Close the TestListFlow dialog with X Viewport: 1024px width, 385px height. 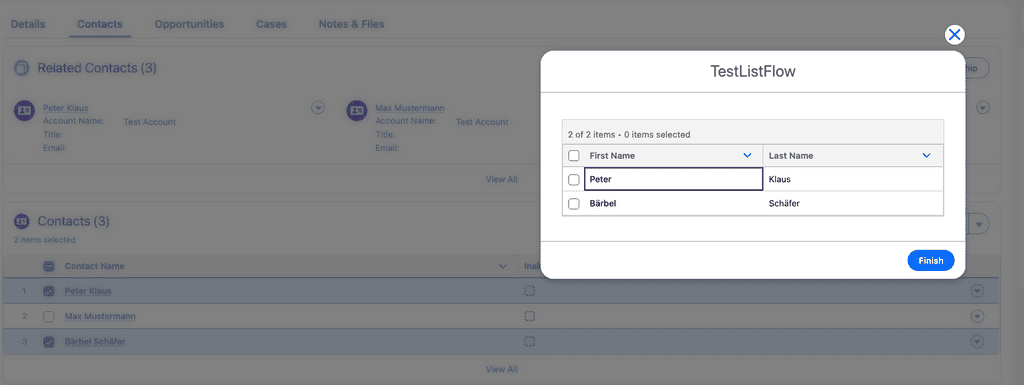click(954, 35)
